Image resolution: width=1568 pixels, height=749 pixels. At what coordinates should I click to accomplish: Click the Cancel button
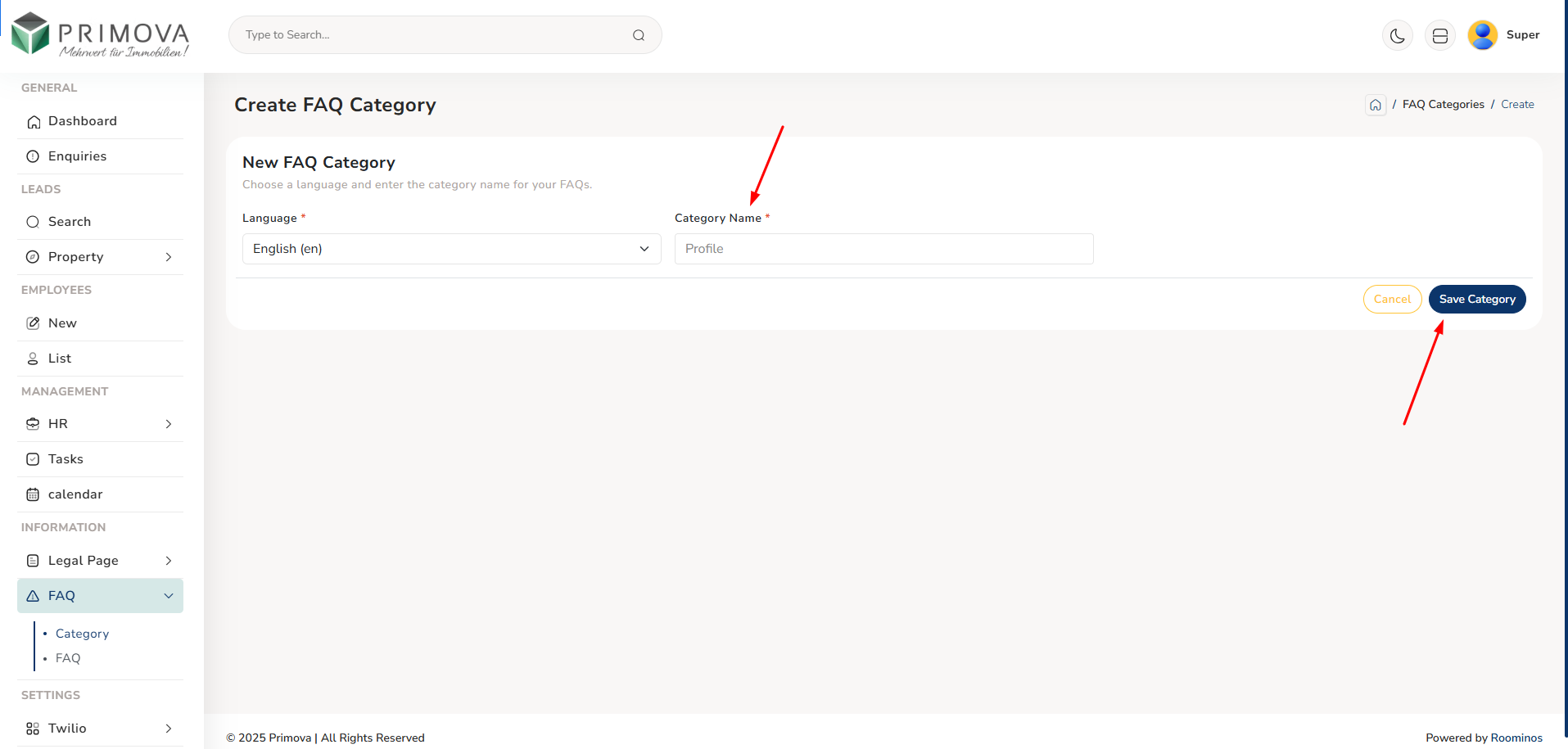(x=1392, y=300)
